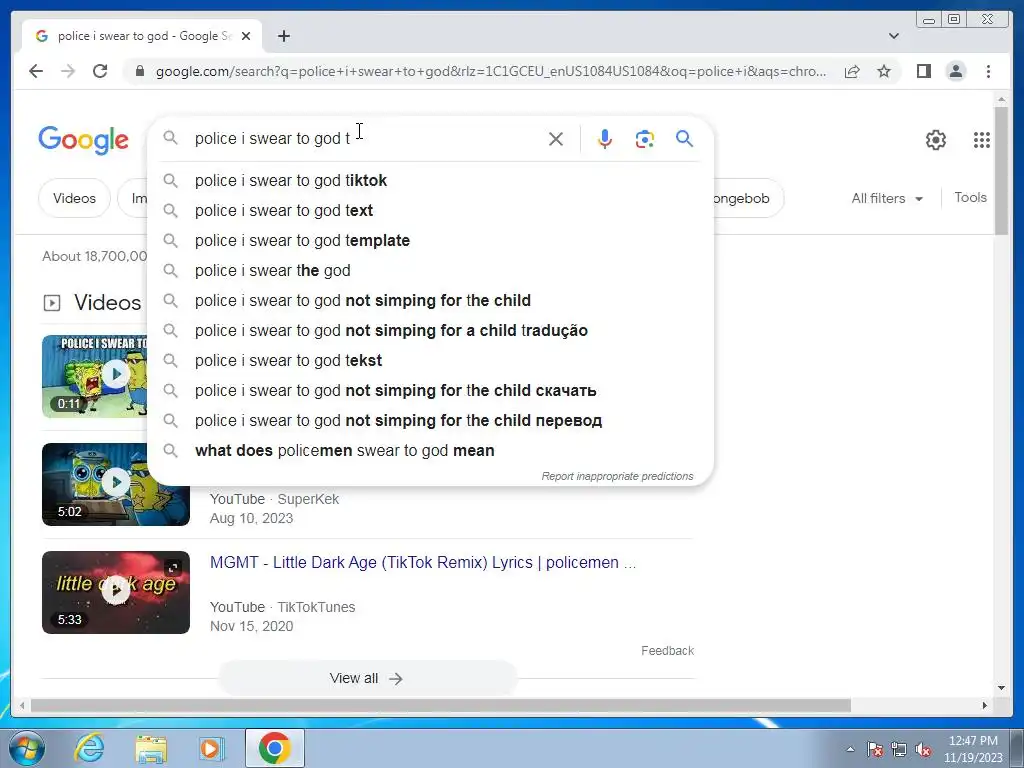
Task: Switch to the Videos filter chip
Action: pyautogui.click(x=74, y=198)
